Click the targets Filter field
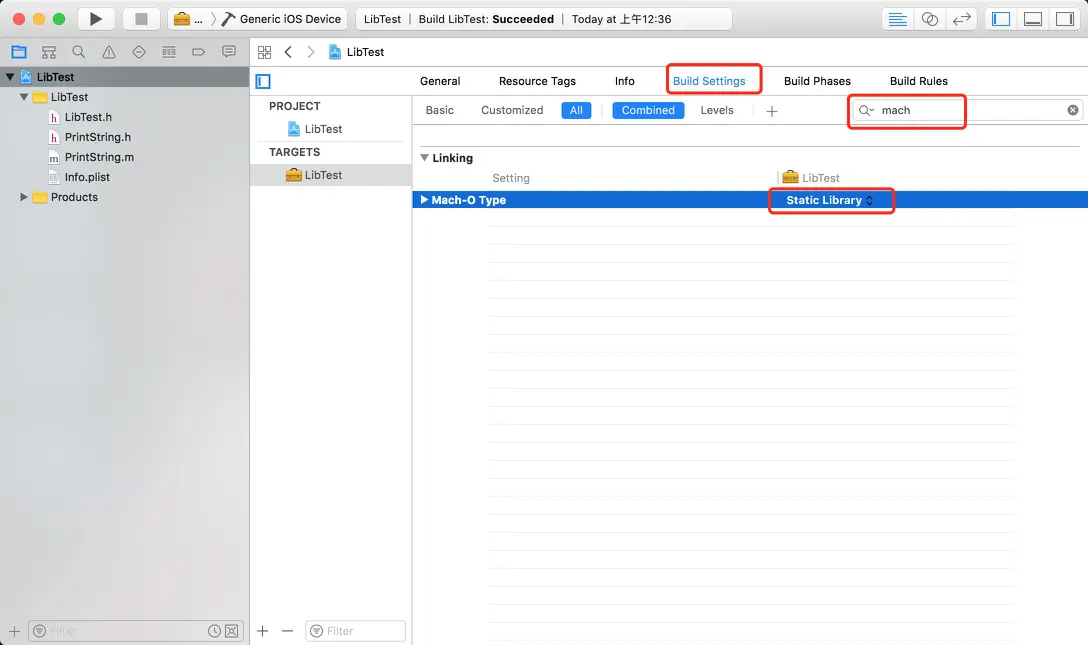 tap(355, 630)
